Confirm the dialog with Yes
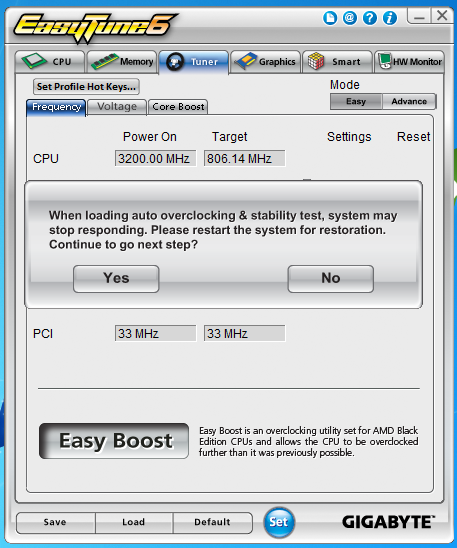 pos(116,279)
